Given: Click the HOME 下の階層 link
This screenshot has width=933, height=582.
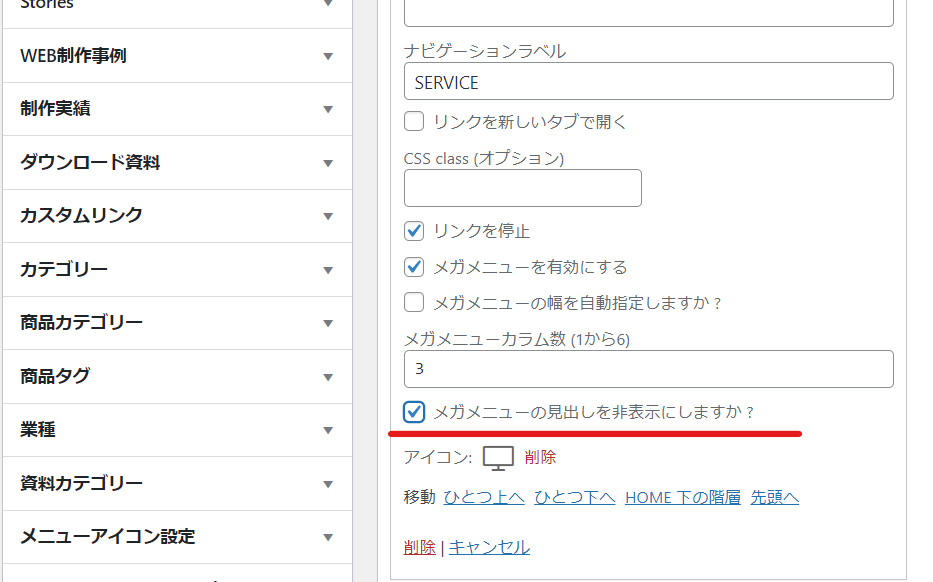Looking at the screenshot, I should pyautogui.click(x=683, y=497).
